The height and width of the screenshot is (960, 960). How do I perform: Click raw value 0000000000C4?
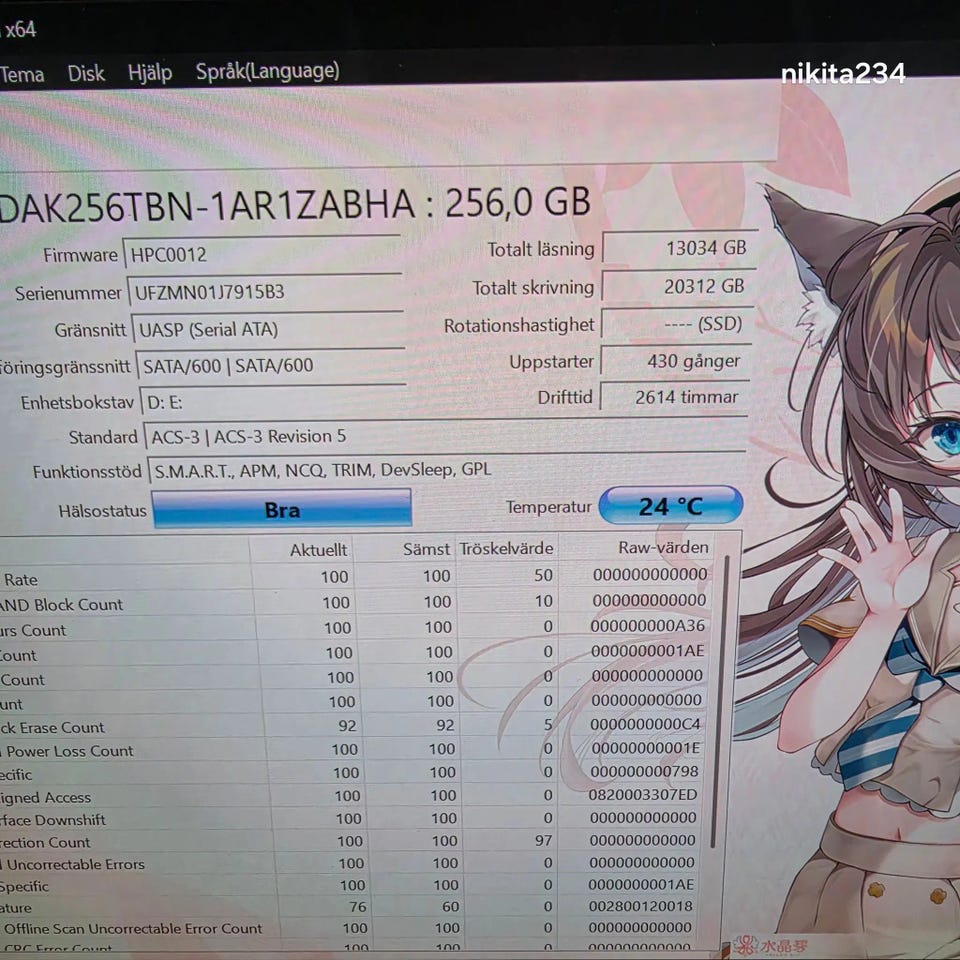click(x=645, y=724)
